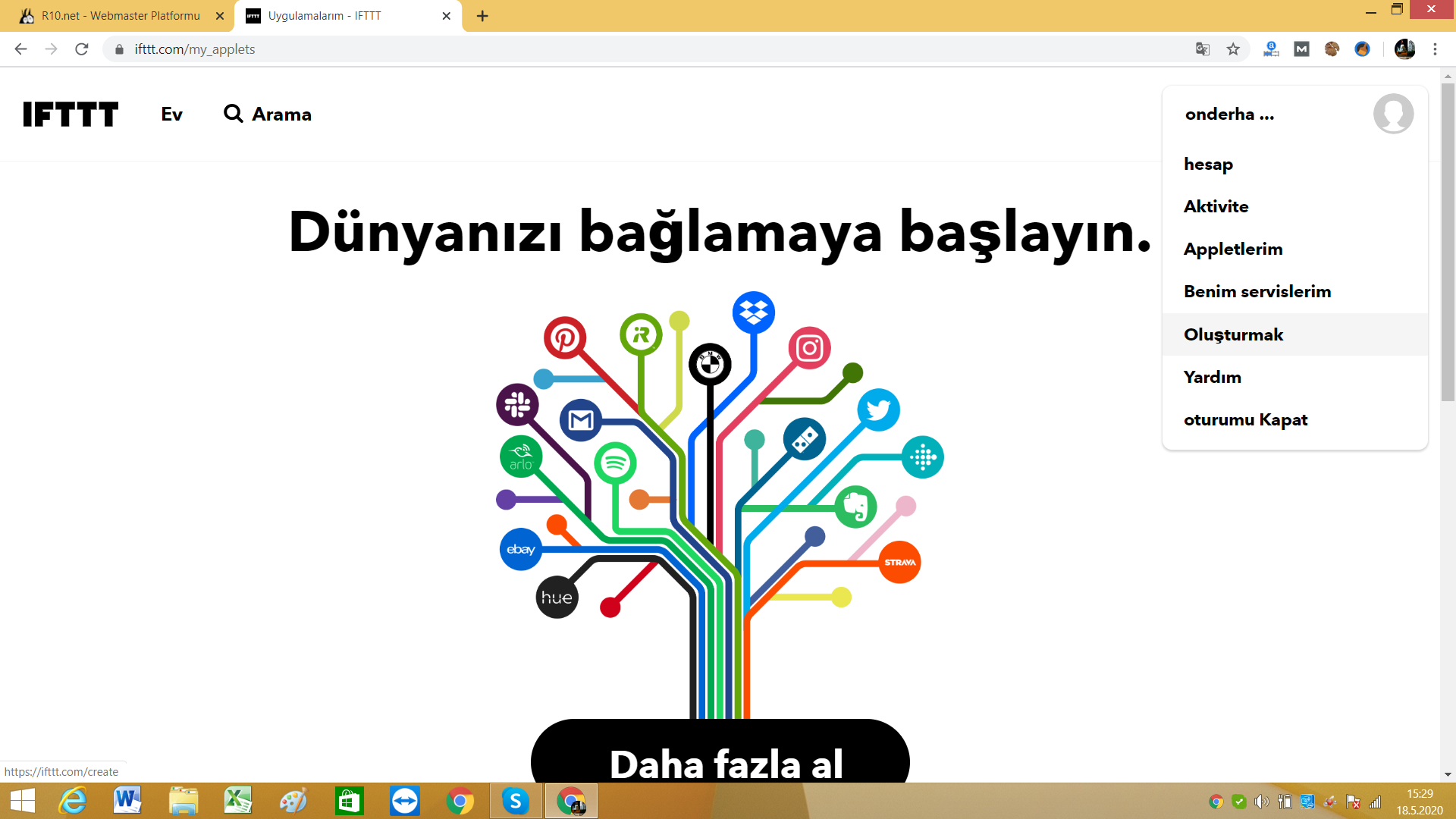Open Skype from the taskbar
Image resolution: width=1456 pixels, height=819 pixels.
pyautogui.click(x=516, y=801)
